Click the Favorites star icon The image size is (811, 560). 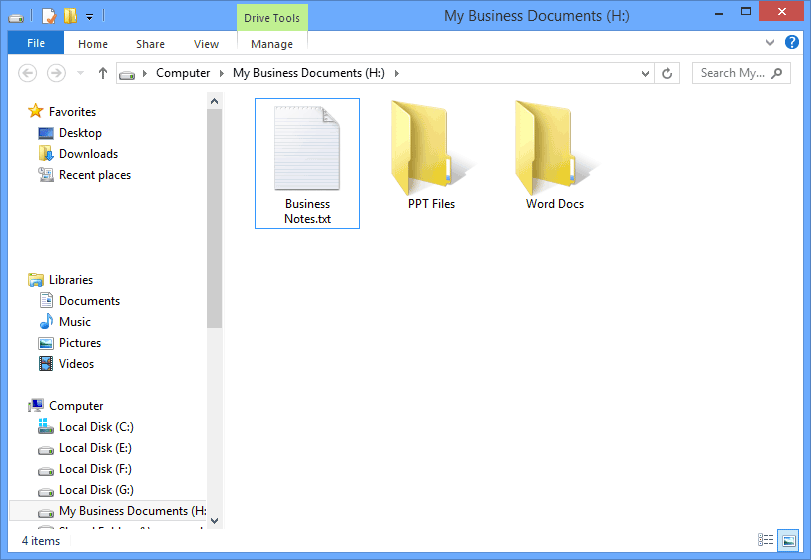click(x=36, y=111)
